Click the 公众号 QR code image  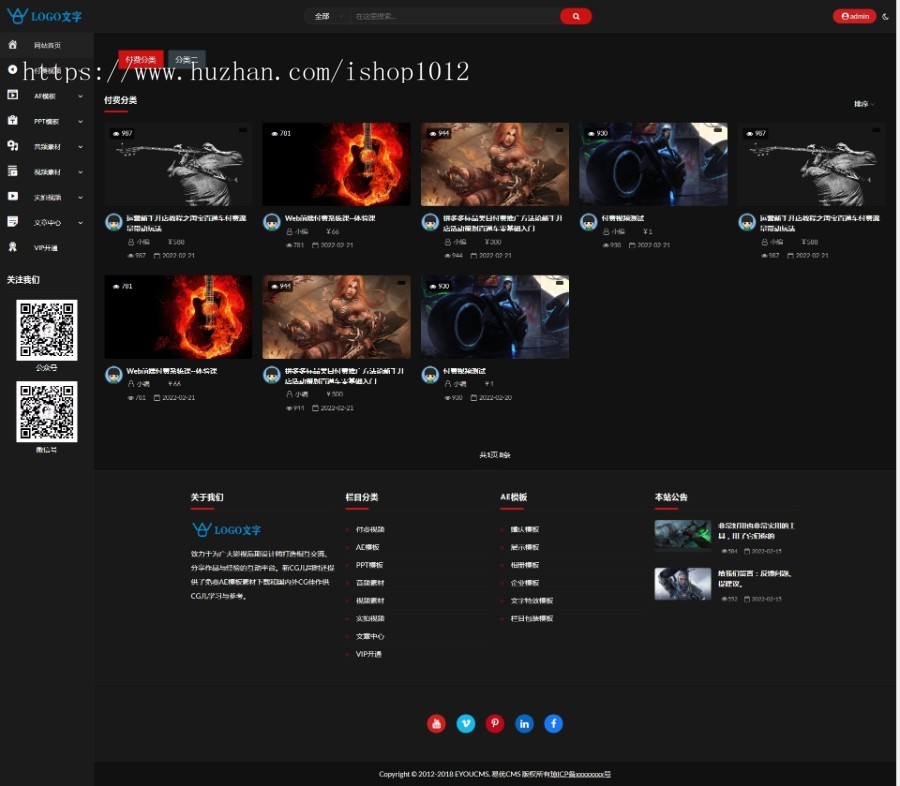coord(46,330)
